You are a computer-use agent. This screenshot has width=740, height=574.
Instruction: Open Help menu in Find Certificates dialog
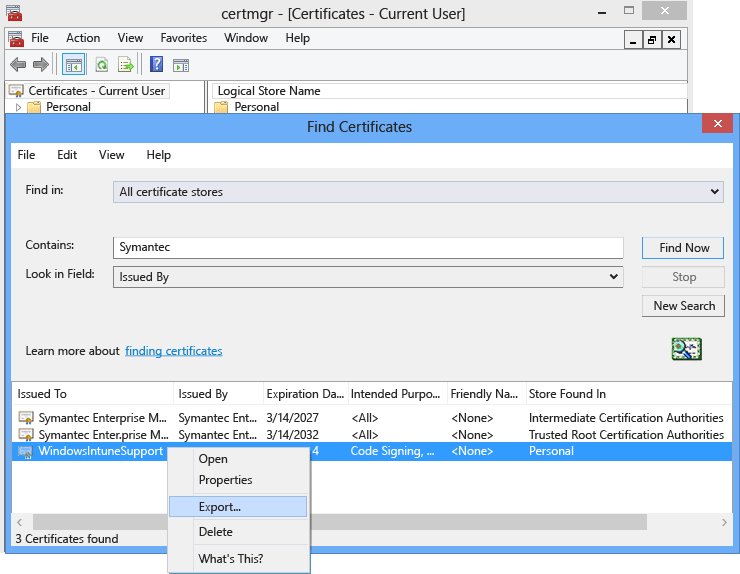[x=159, y=155]
